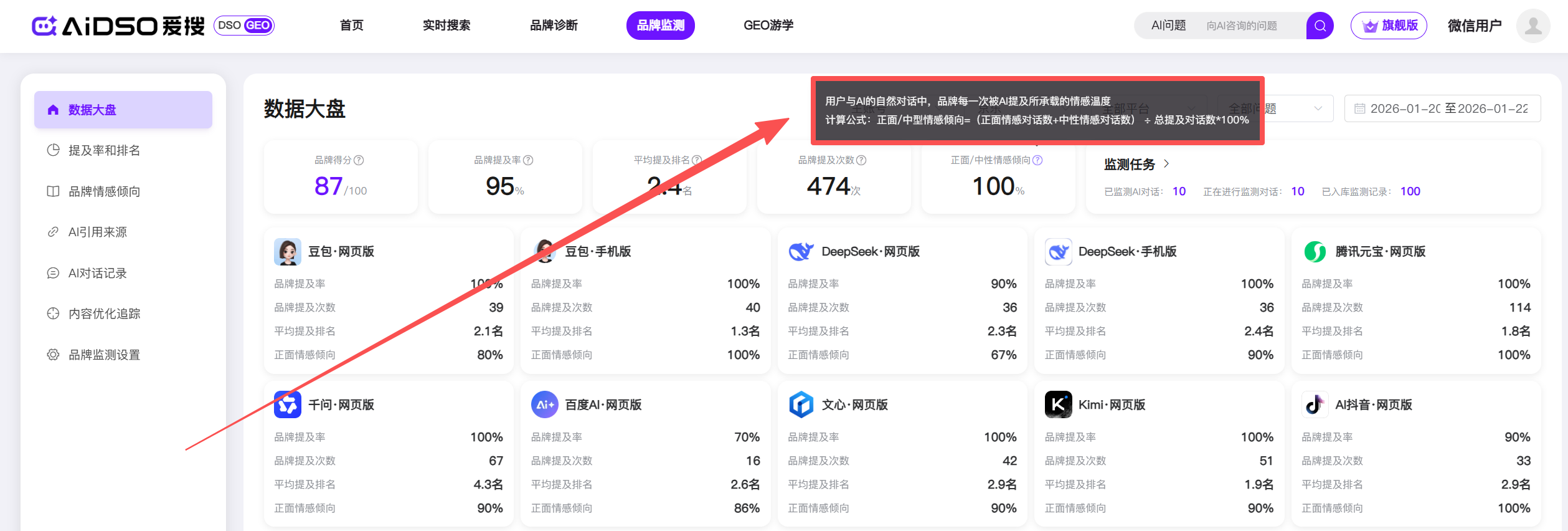The width and height of the screenshot is (1568, 531).
Task: Click the Kimi·网页版 logo icon
Action: click(x=1058, y=404)
